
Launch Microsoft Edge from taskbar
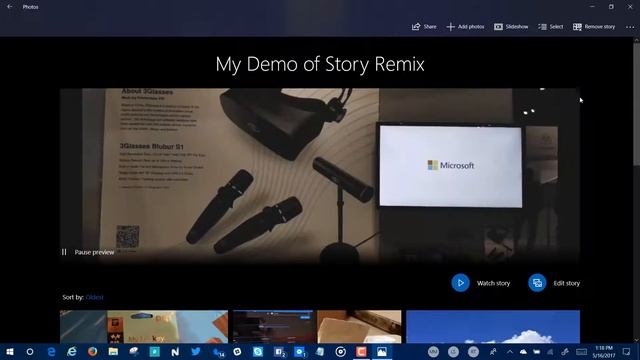(51, 351)
